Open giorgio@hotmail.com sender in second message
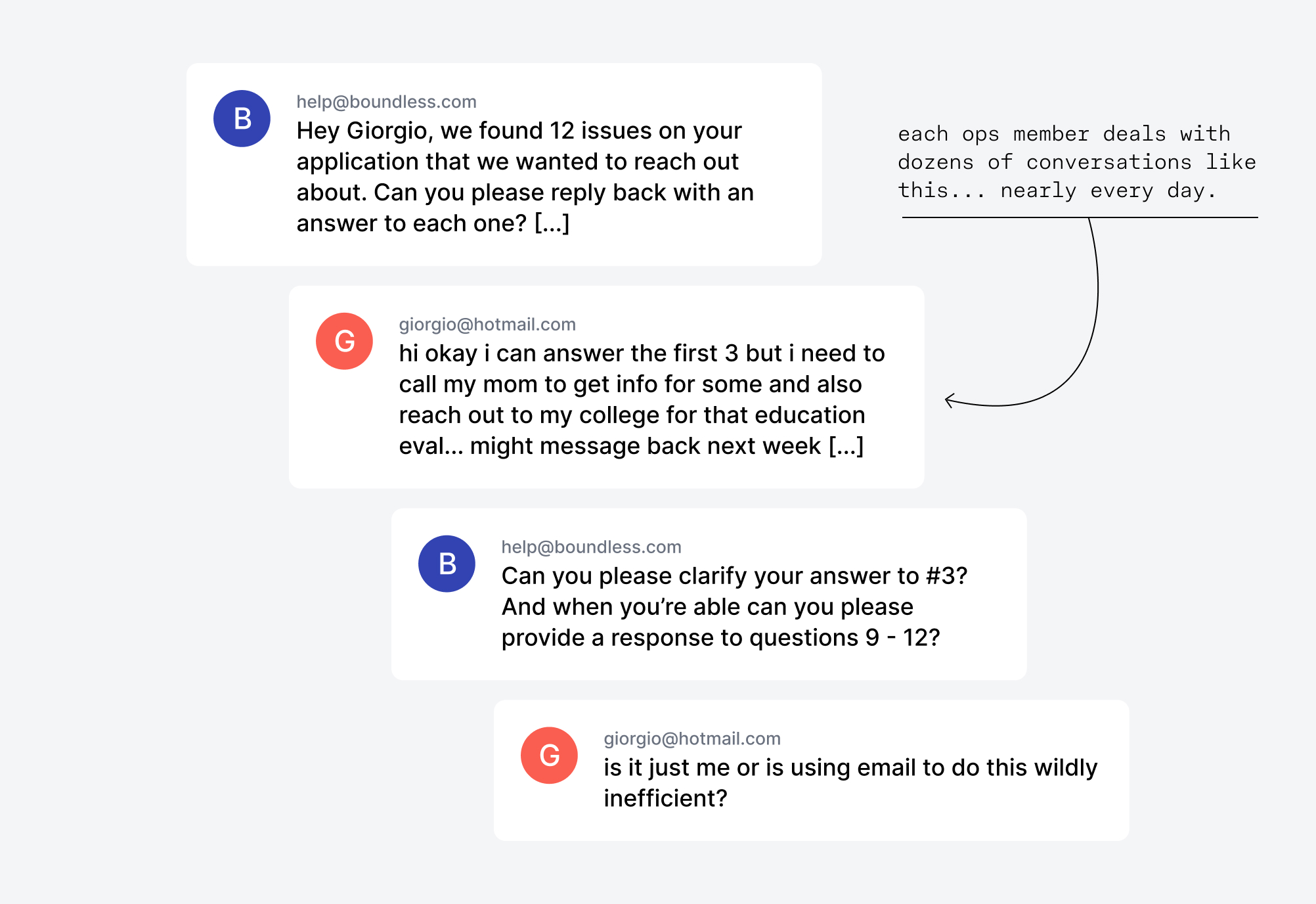 coord(487,325)
